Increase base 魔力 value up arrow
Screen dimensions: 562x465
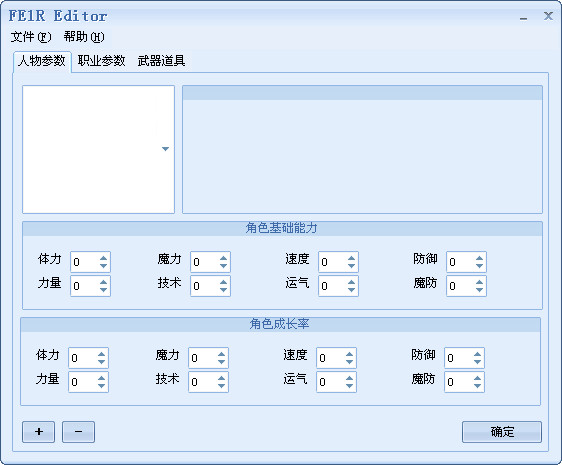[224, 258]
